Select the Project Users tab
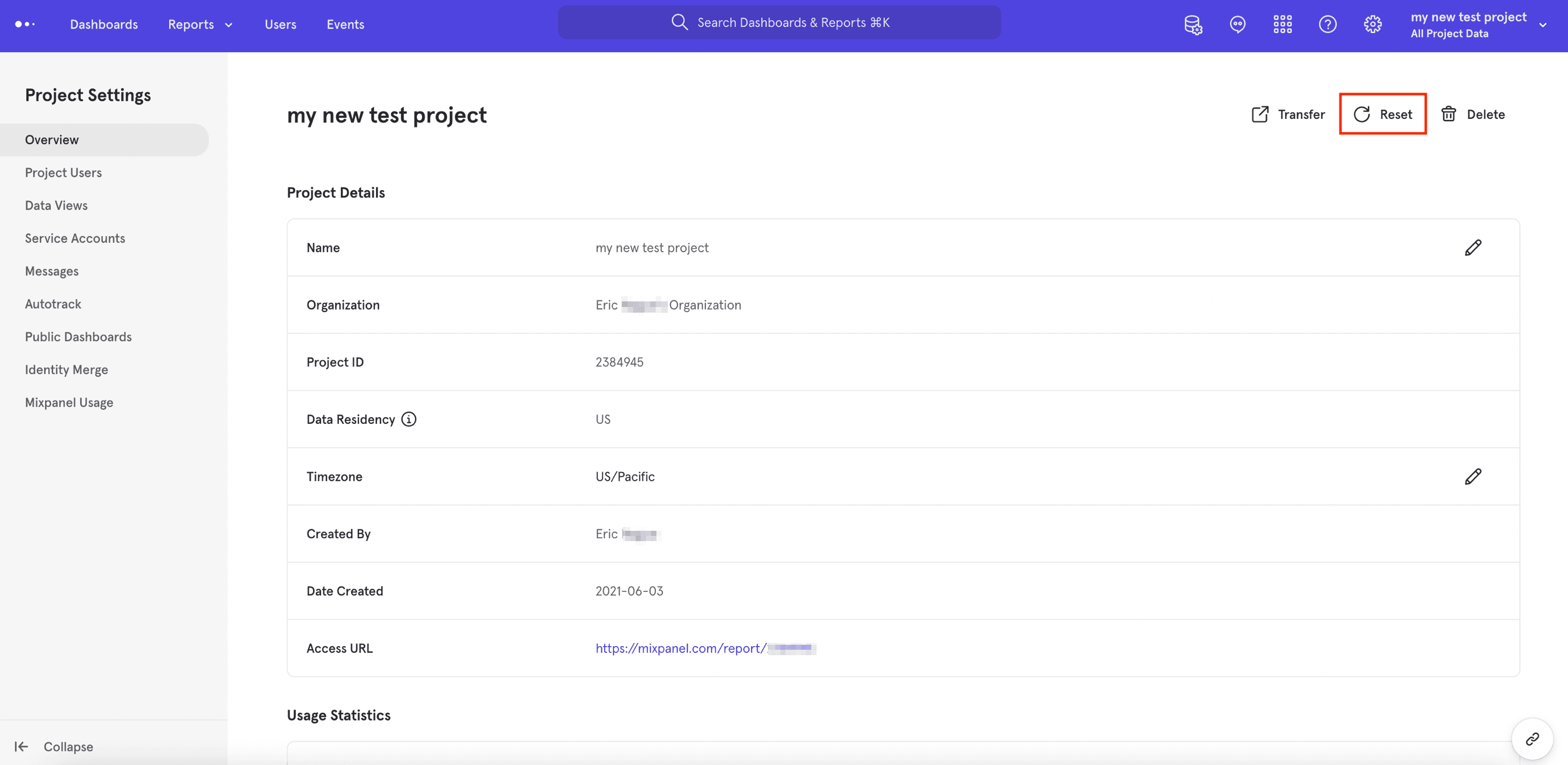This screenshot has width=1568, height=765. tap(63, 172)
